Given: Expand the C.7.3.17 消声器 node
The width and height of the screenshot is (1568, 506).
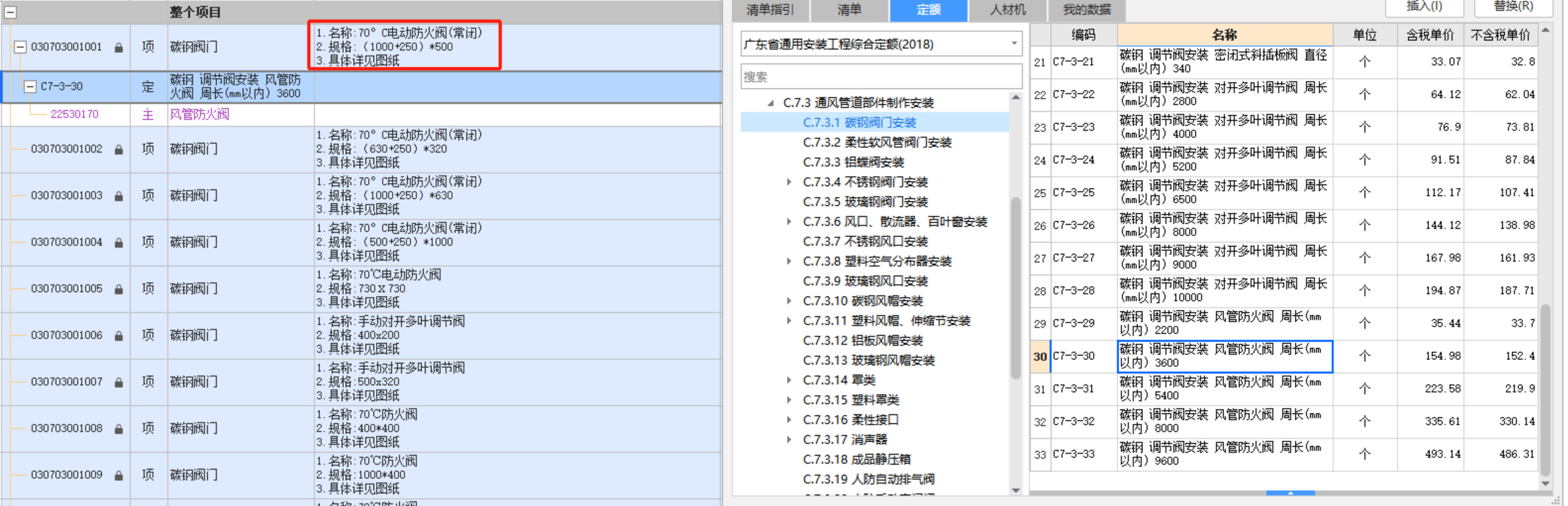Looking at the screenshot, I should (x=789, y=439).
